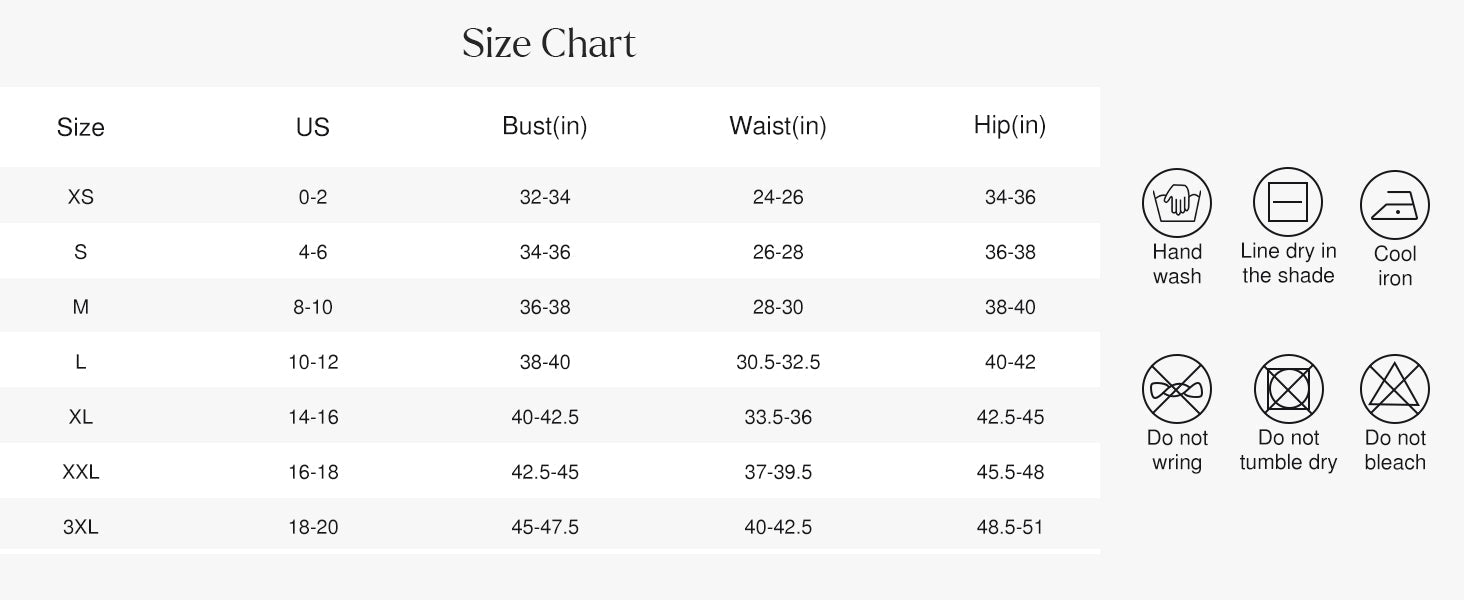Click the Line dry in shade icon

click(x=1288, y=202)
